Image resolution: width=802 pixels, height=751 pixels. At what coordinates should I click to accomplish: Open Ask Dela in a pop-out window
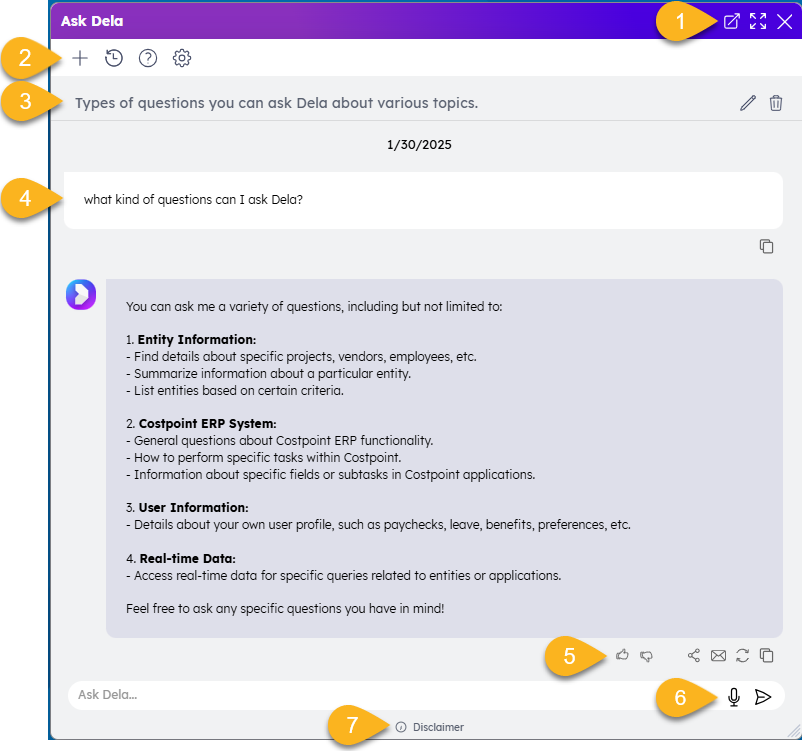(x=731, y=21)
